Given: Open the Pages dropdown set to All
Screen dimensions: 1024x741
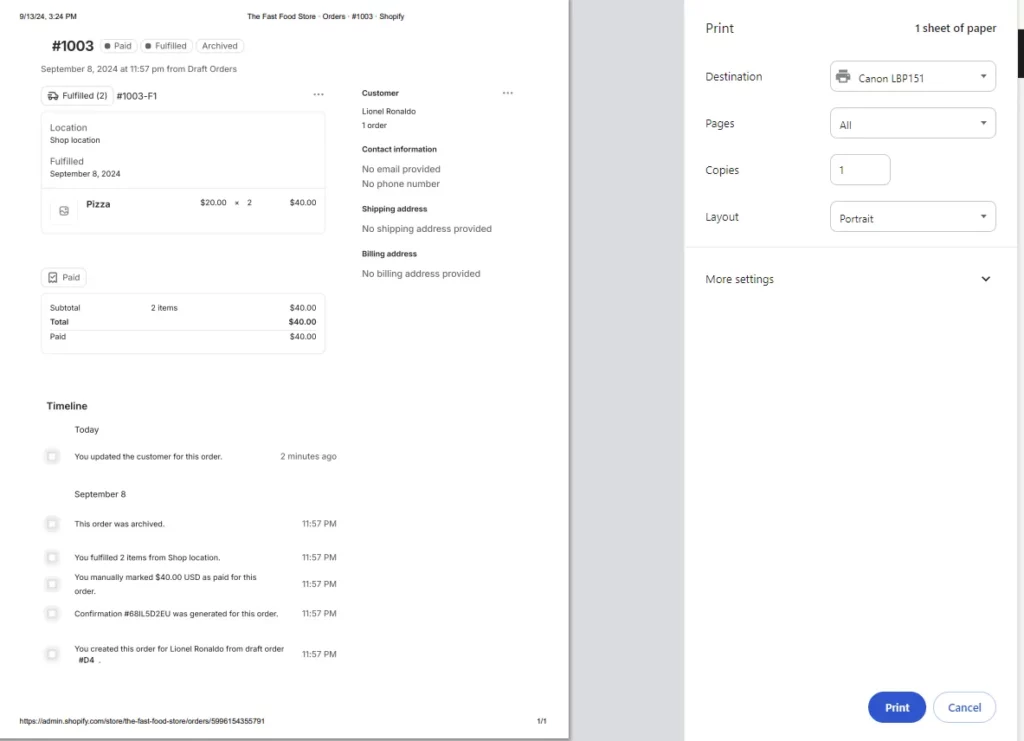Looking at the screenshot, I should tap(912, 123).
